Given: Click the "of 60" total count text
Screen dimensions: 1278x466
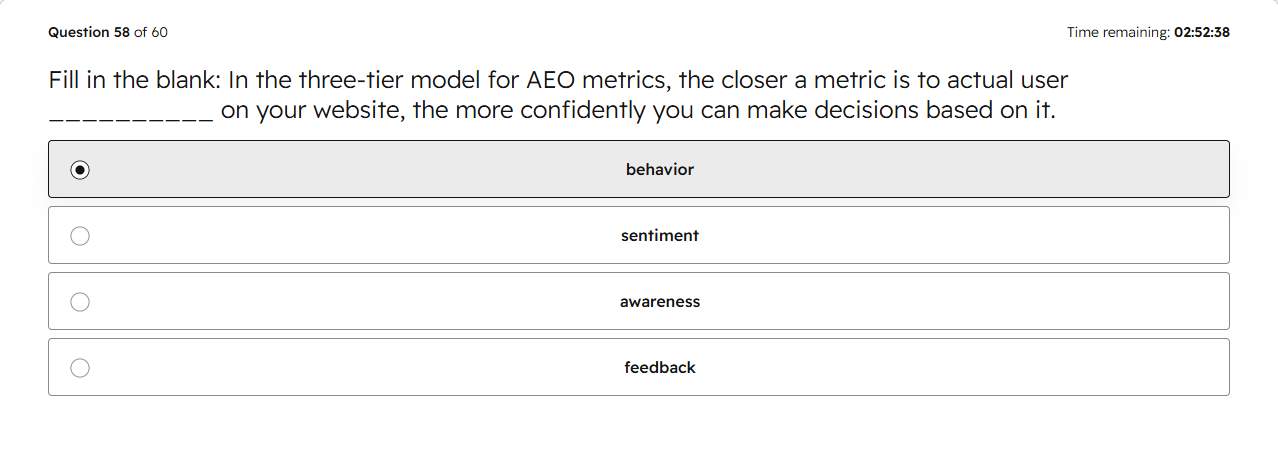Looking at the screenshot, I should coord(151,32).
